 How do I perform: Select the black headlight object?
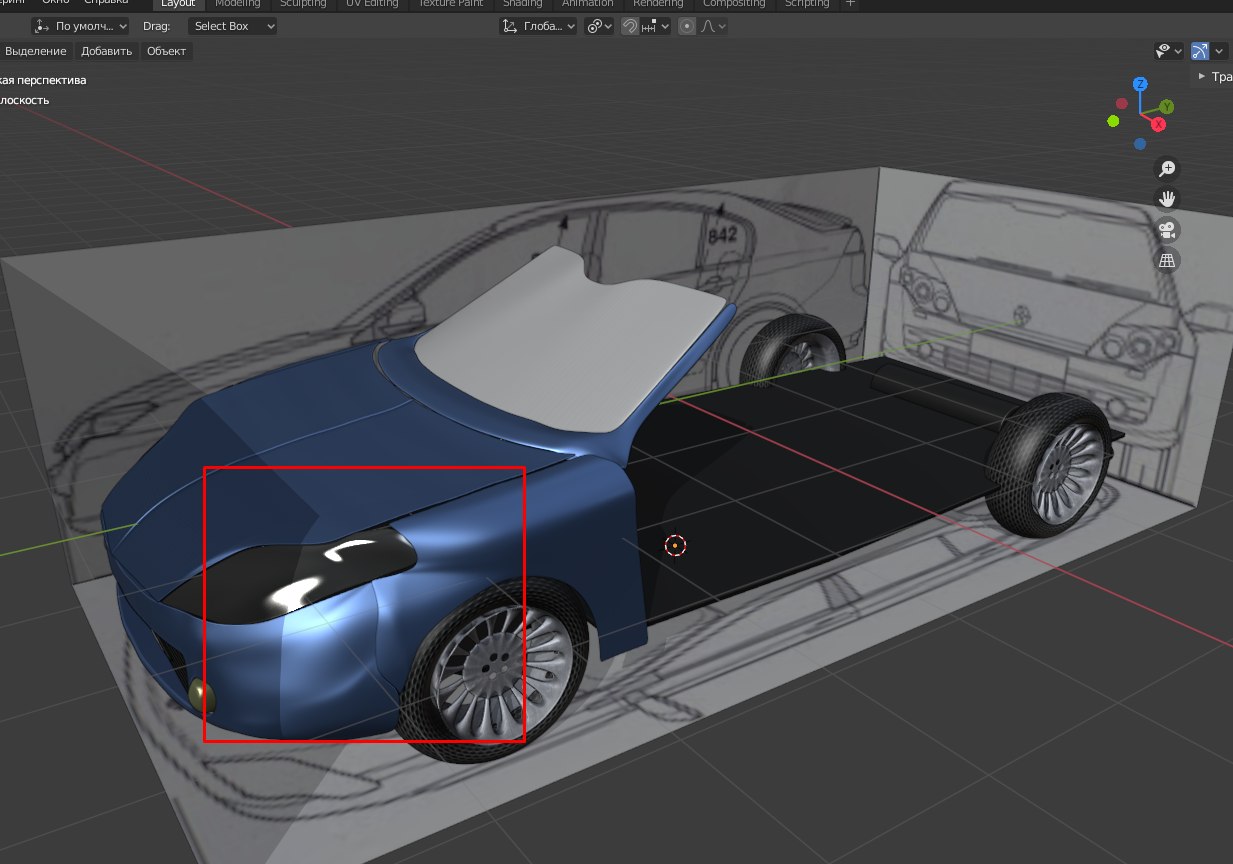click(x=290, y=575)
